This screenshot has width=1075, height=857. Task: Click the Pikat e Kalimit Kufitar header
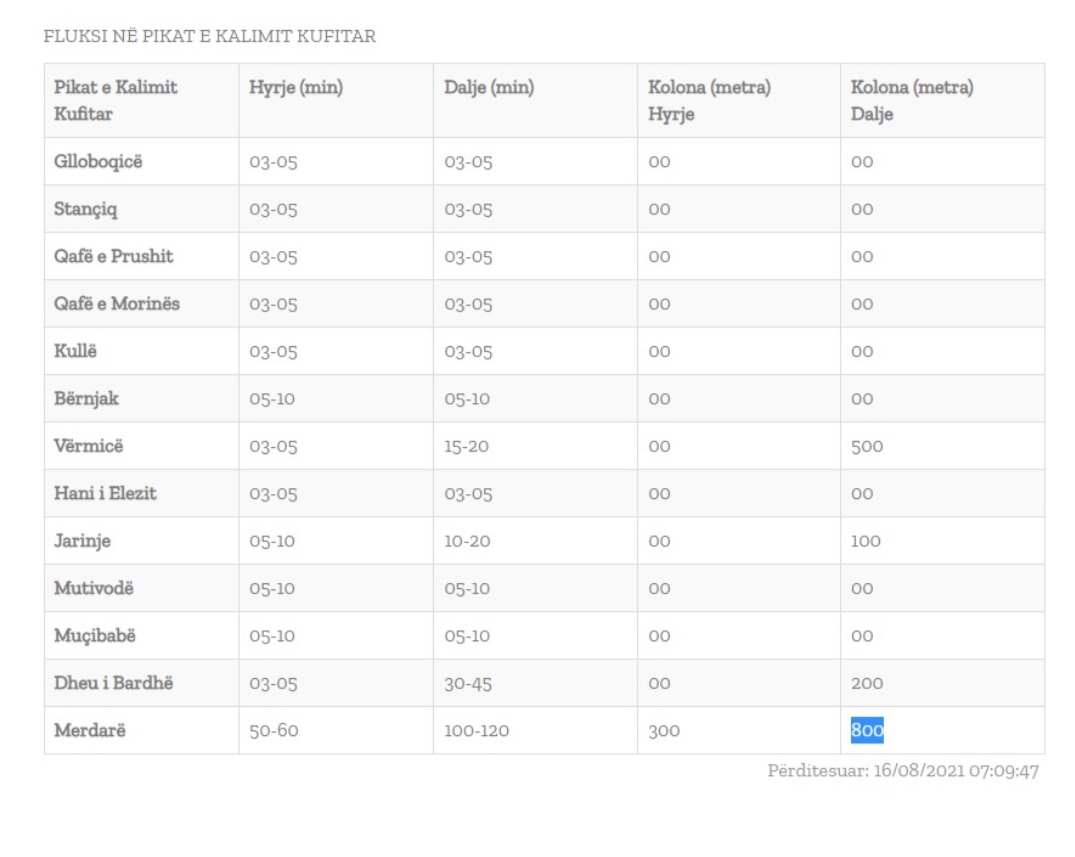point(116,101)
